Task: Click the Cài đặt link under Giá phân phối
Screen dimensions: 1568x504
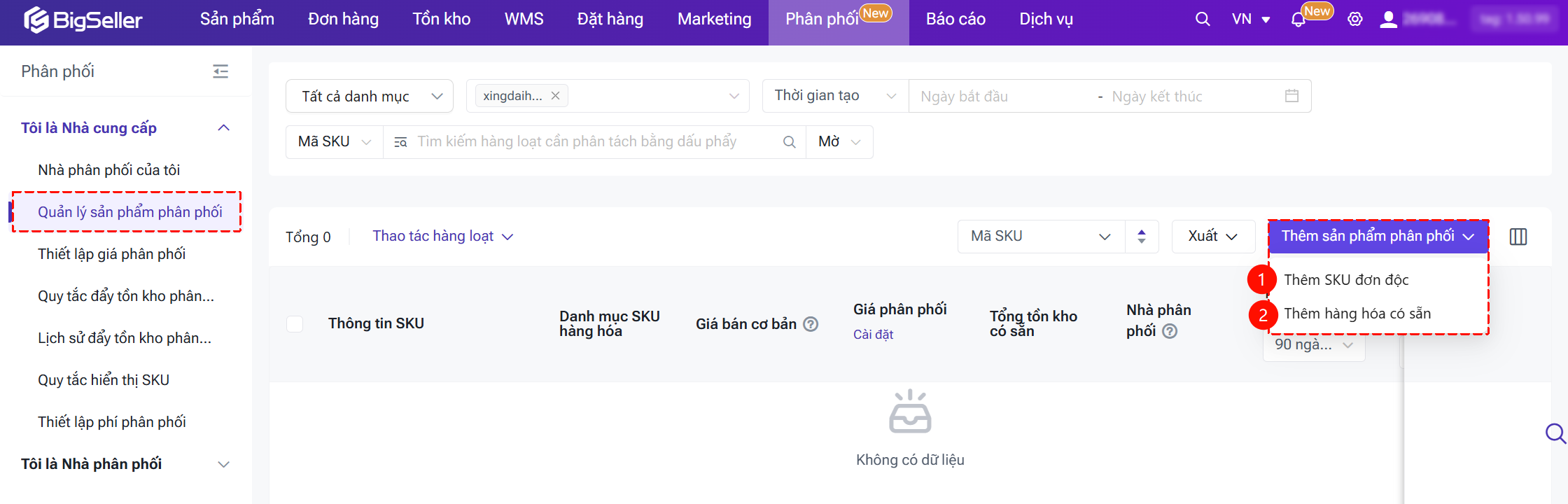Action: [x=873, y=335]
